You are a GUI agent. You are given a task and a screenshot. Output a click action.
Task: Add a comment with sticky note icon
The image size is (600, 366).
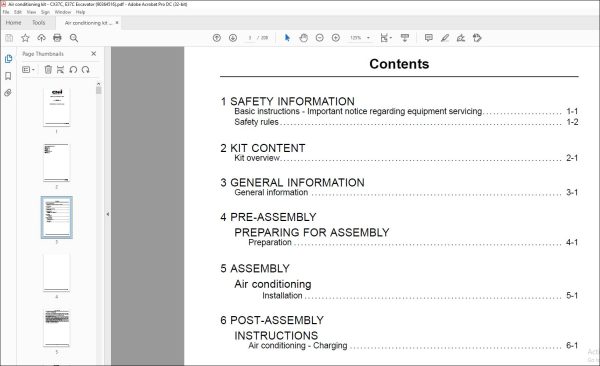429,38
